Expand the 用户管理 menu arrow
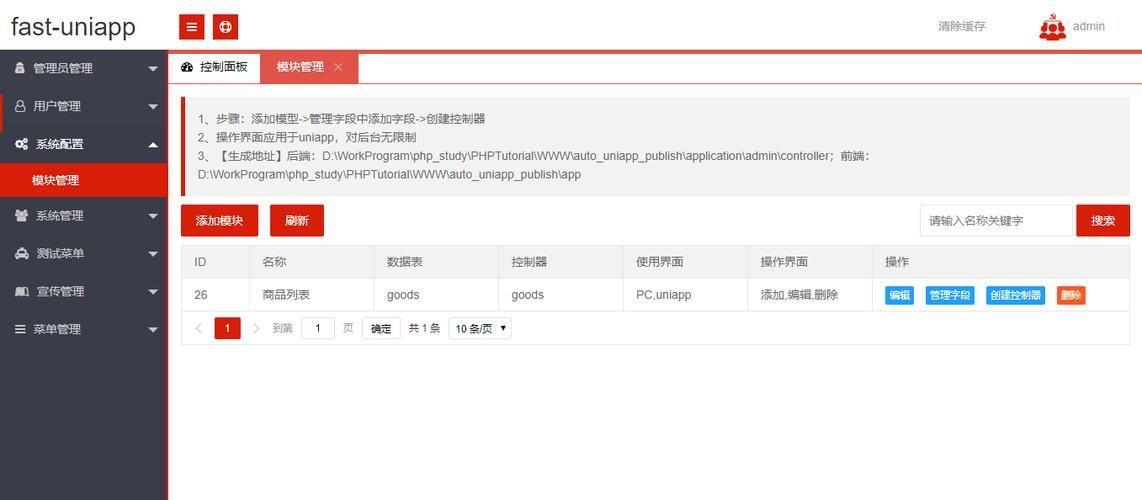Viewport: 1142px width, 500px height. (152, 106)
